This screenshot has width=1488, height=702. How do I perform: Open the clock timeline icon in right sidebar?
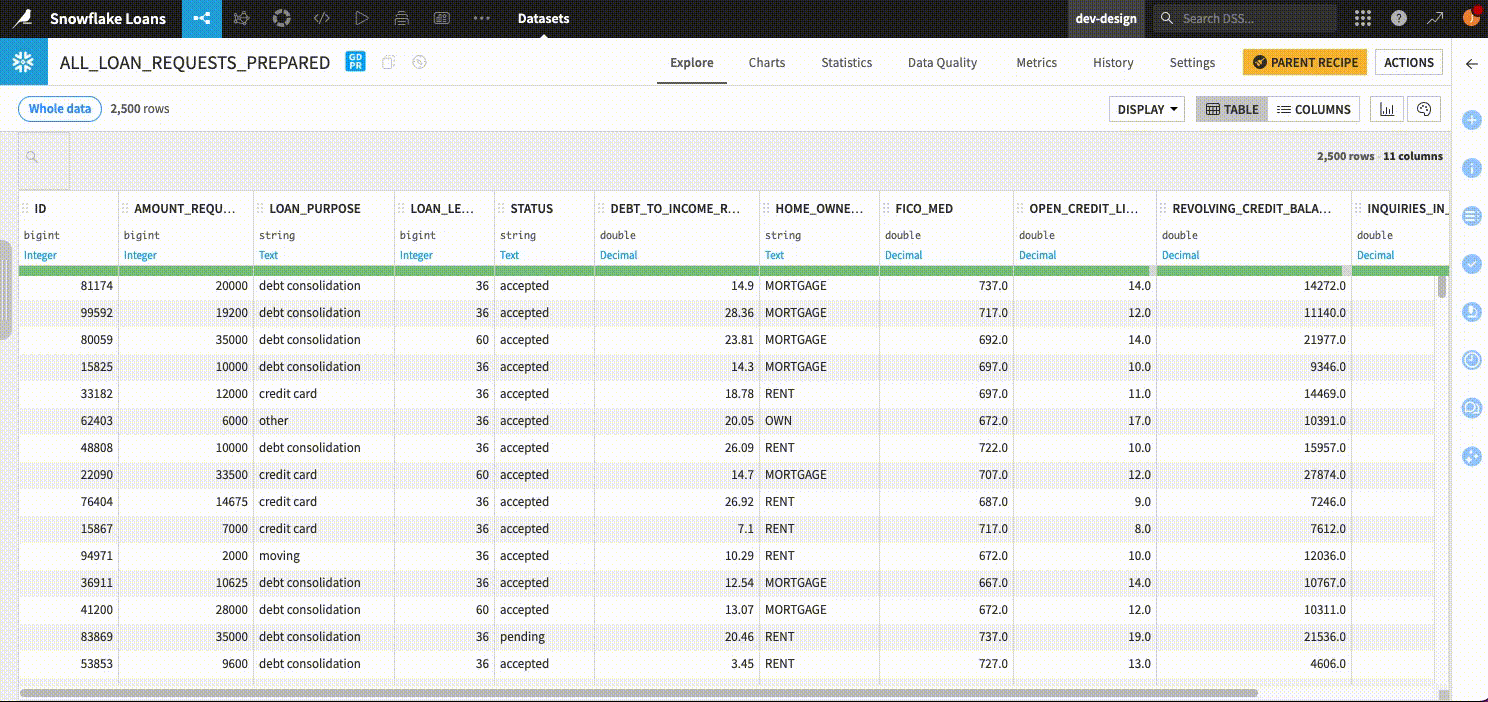pos(1471,360)
